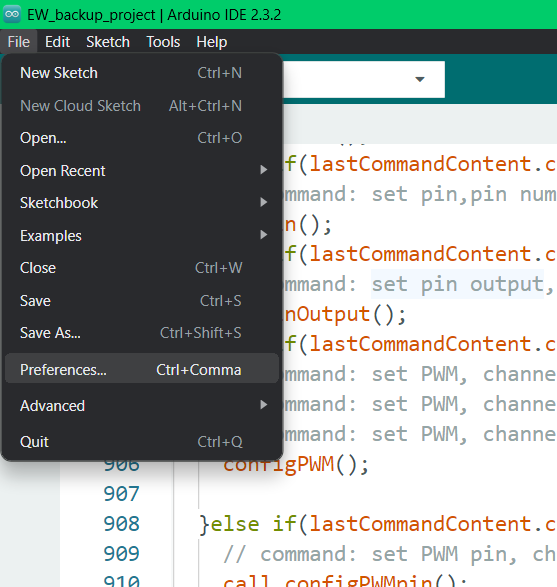This screenshot has height=587, width=557.
Task: Click the Arduino IDE logo icon
Action: pyautogui.click(x=12, y=14)
